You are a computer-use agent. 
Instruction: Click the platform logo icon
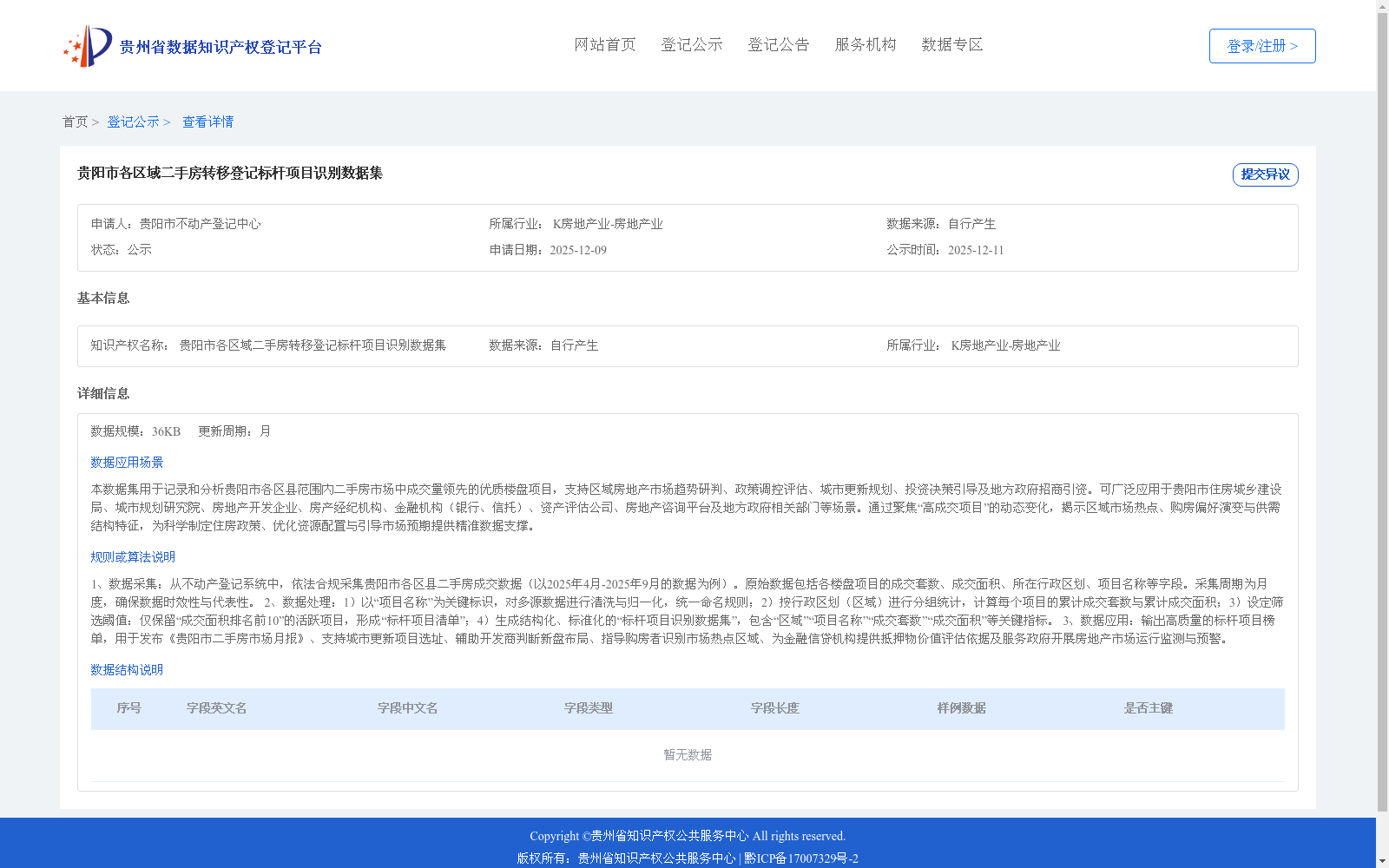point(88,46)
